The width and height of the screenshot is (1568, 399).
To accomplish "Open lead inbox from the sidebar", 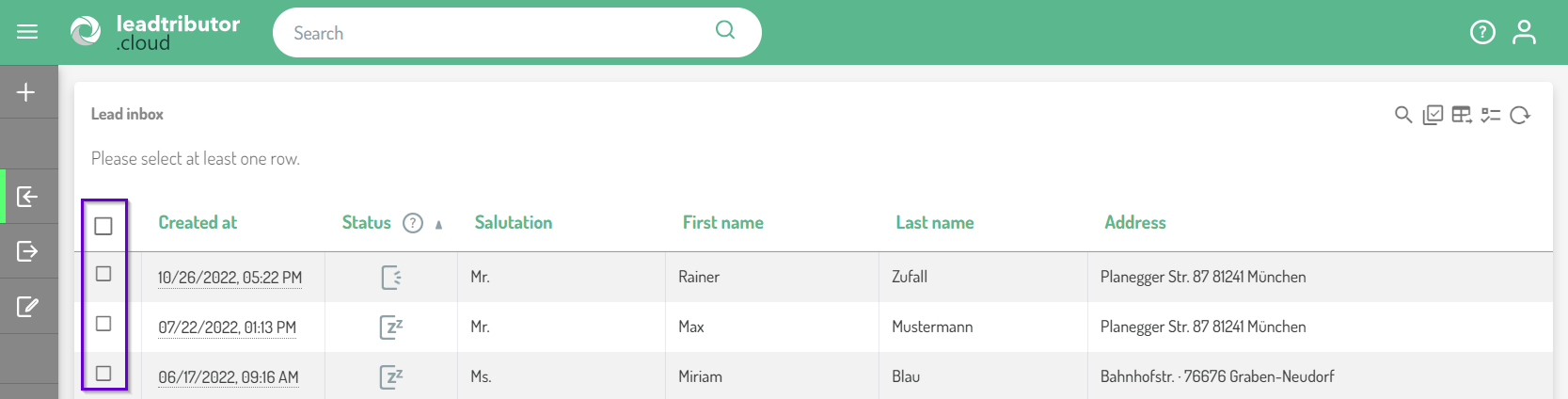I will click(27, 197).
